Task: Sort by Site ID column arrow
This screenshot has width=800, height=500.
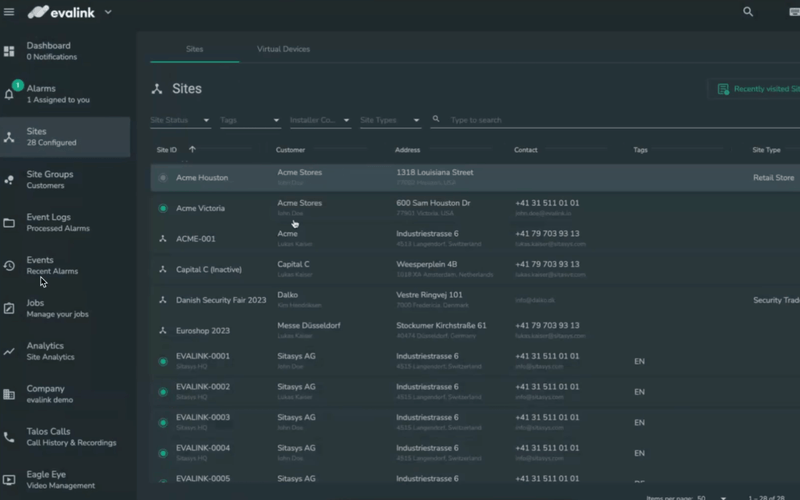Action: pos(192,150)
